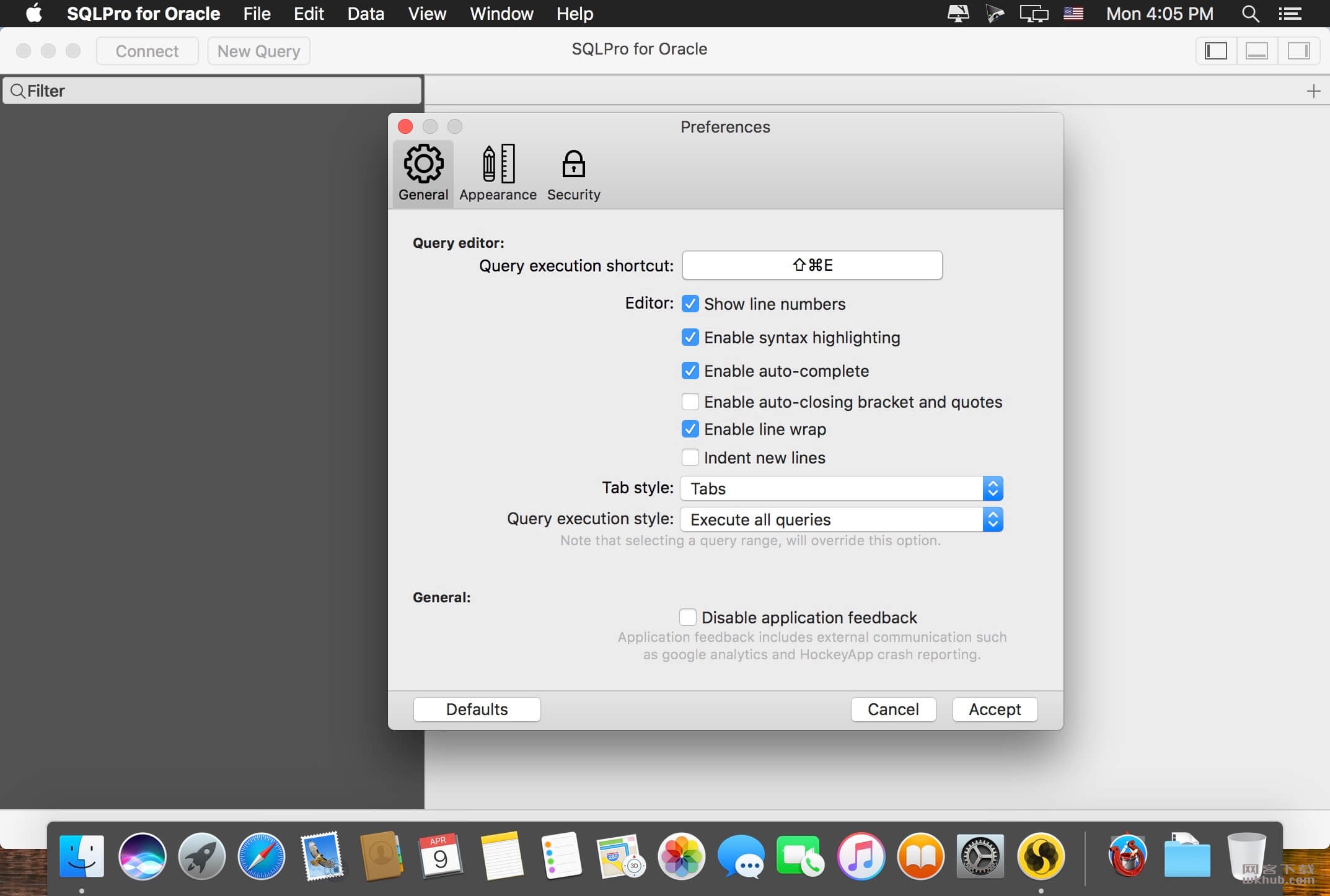Open the Window menu

click(501, 14)
